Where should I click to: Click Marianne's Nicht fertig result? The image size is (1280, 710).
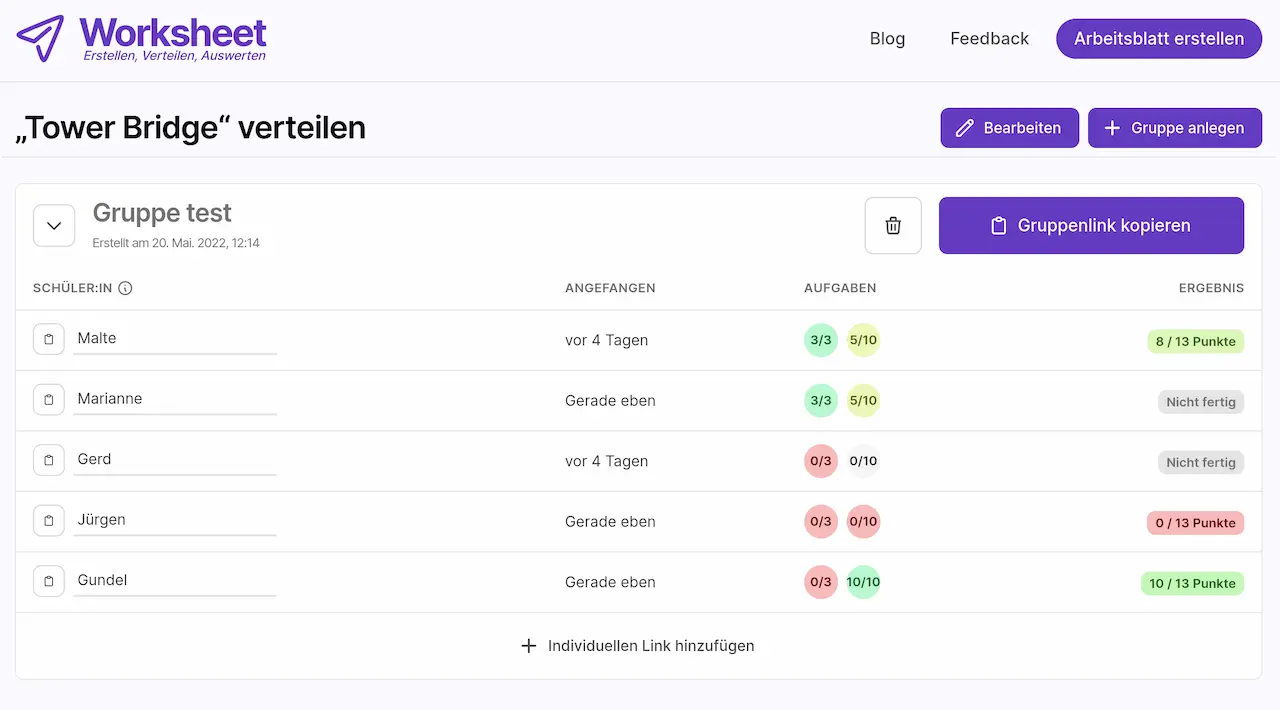point(1201,402)
